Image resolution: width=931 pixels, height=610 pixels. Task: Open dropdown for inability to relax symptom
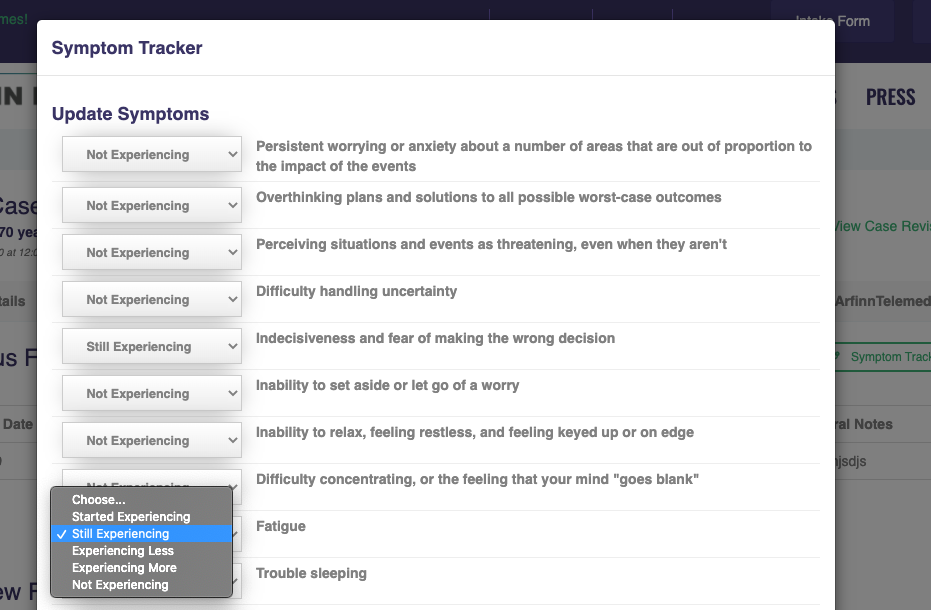151,441
